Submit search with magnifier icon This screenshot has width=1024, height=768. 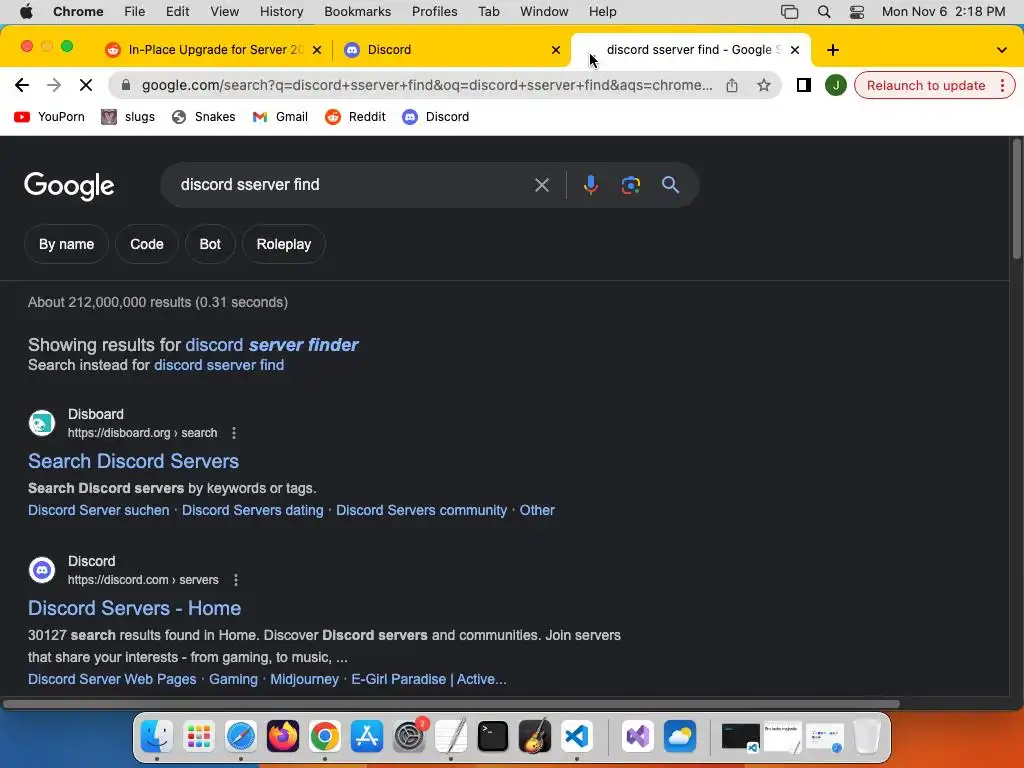point(670,185)
